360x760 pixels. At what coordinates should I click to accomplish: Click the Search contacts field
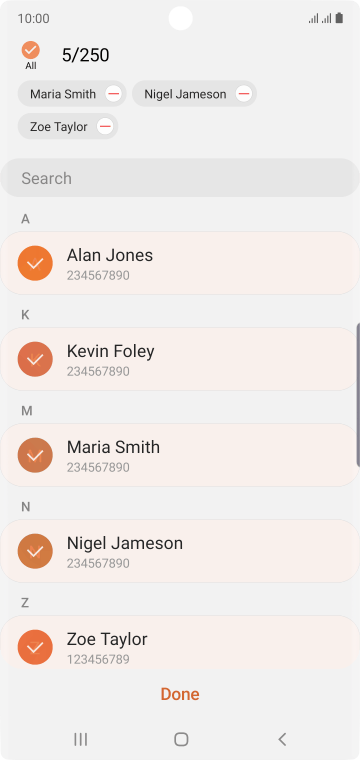(x=180, y=178)
